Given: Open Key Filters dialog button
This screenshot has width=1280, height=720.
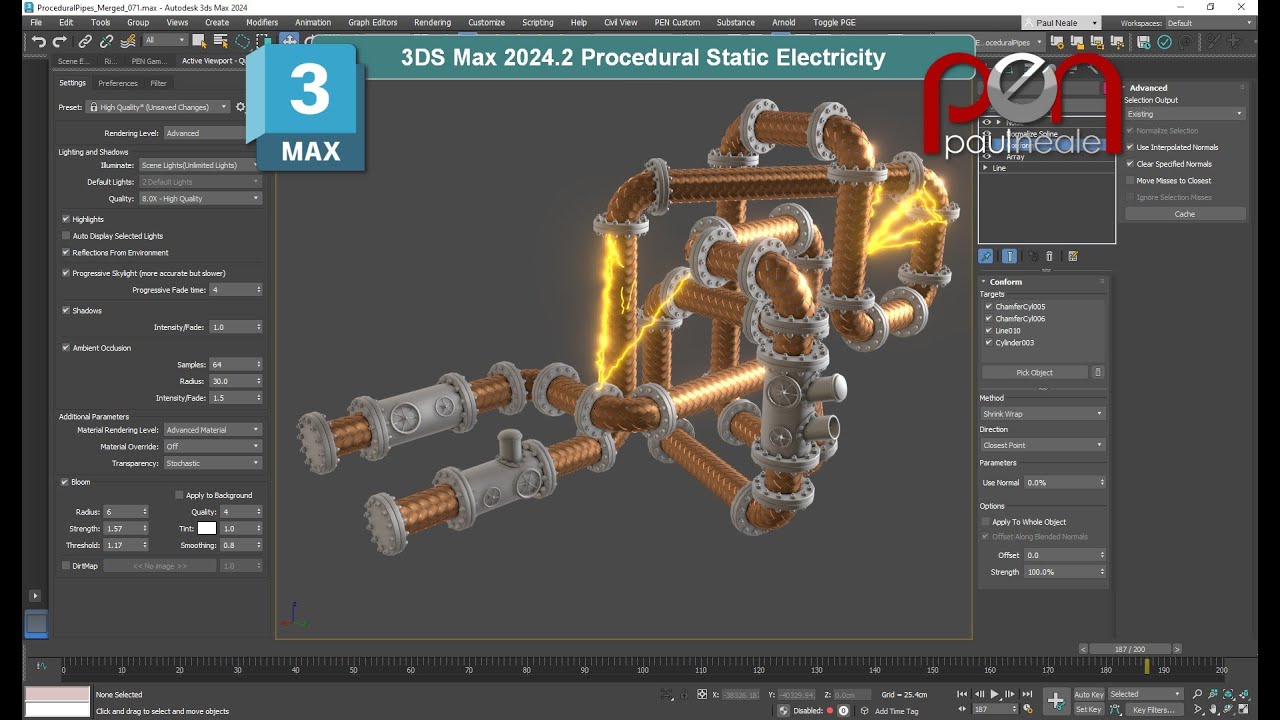Looking at the screenshot, I should (1153, 710).
